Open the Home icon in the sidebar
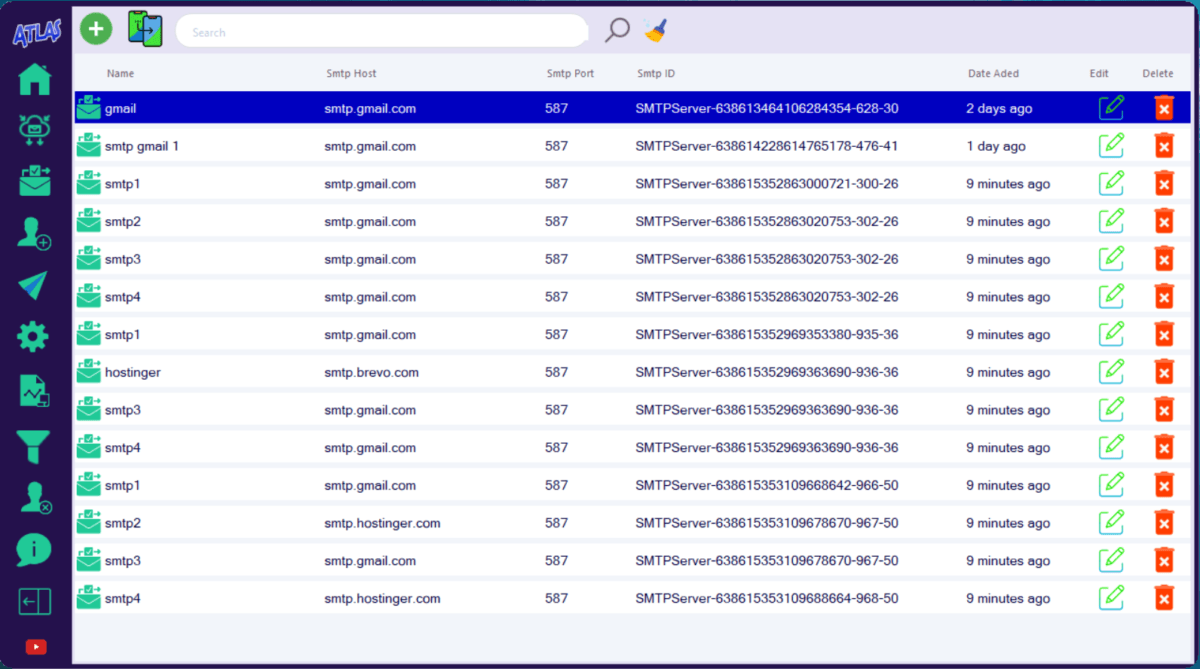The width and height of the screenshot is (1200, 669). click(x=33, y=78)
